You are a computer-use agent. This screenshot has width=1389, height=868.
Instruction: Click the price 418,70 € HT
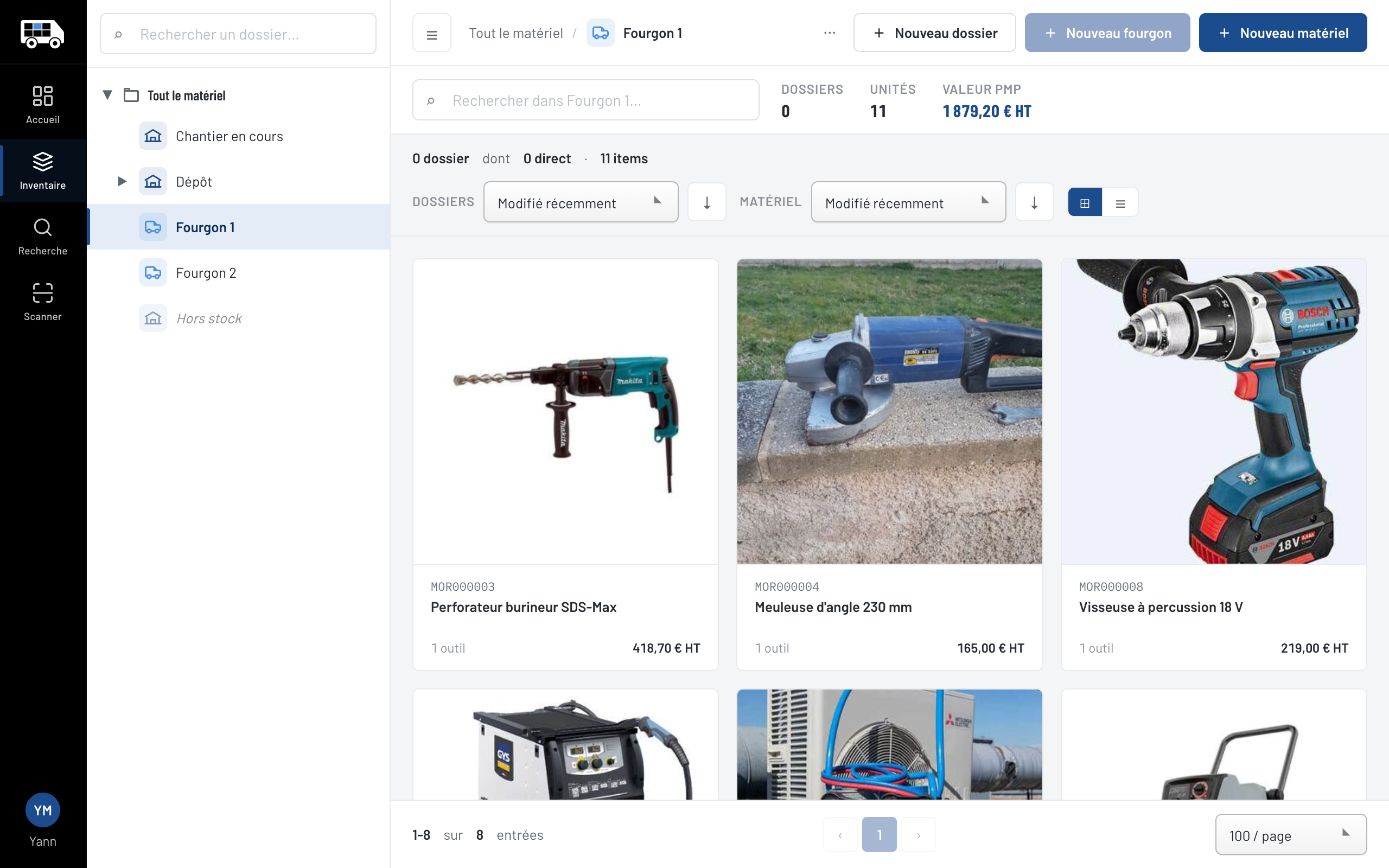click(666, 648)
